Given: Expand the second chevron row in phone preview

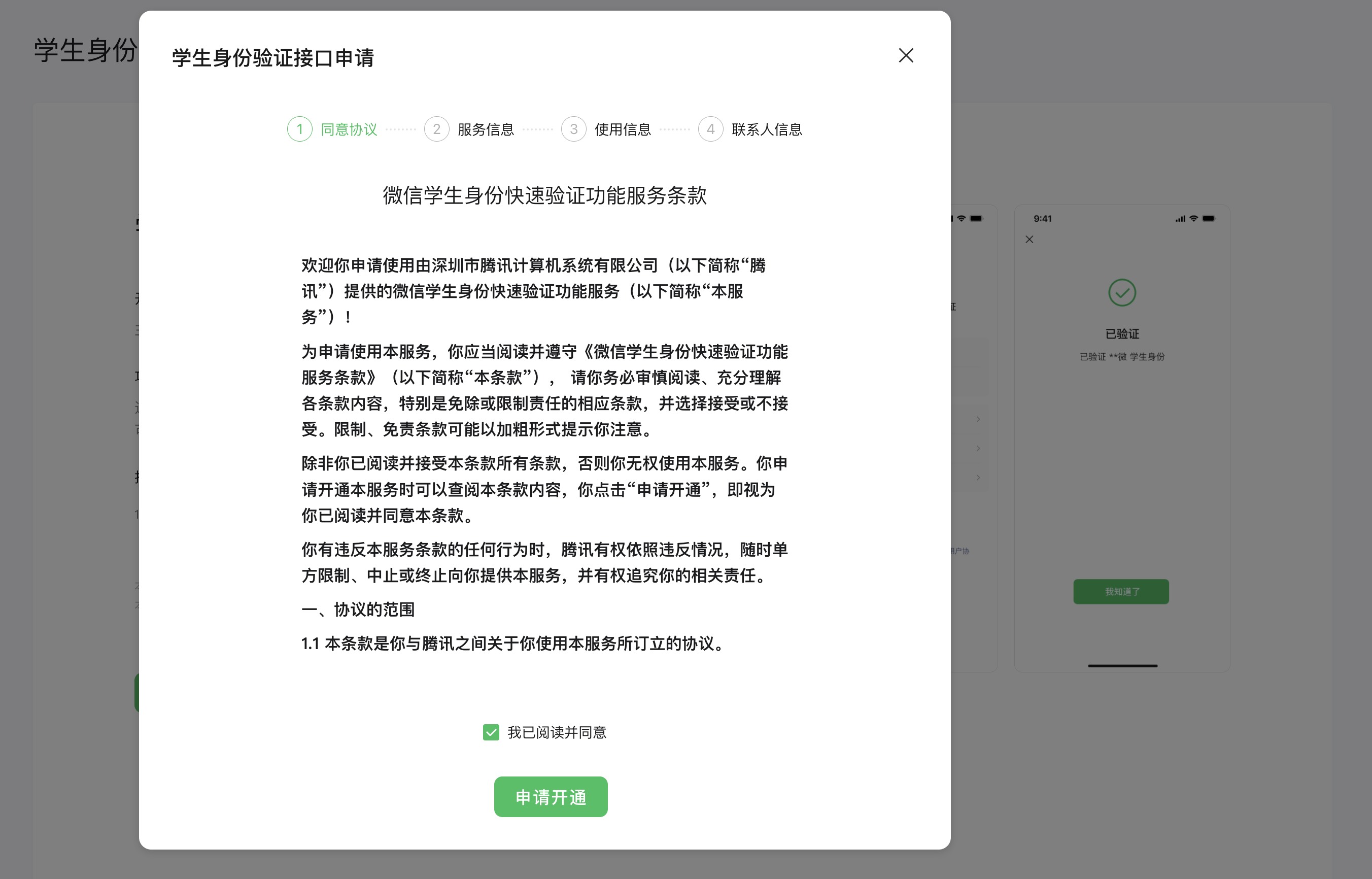Looking at the screenshot, I should coord(978,448).
